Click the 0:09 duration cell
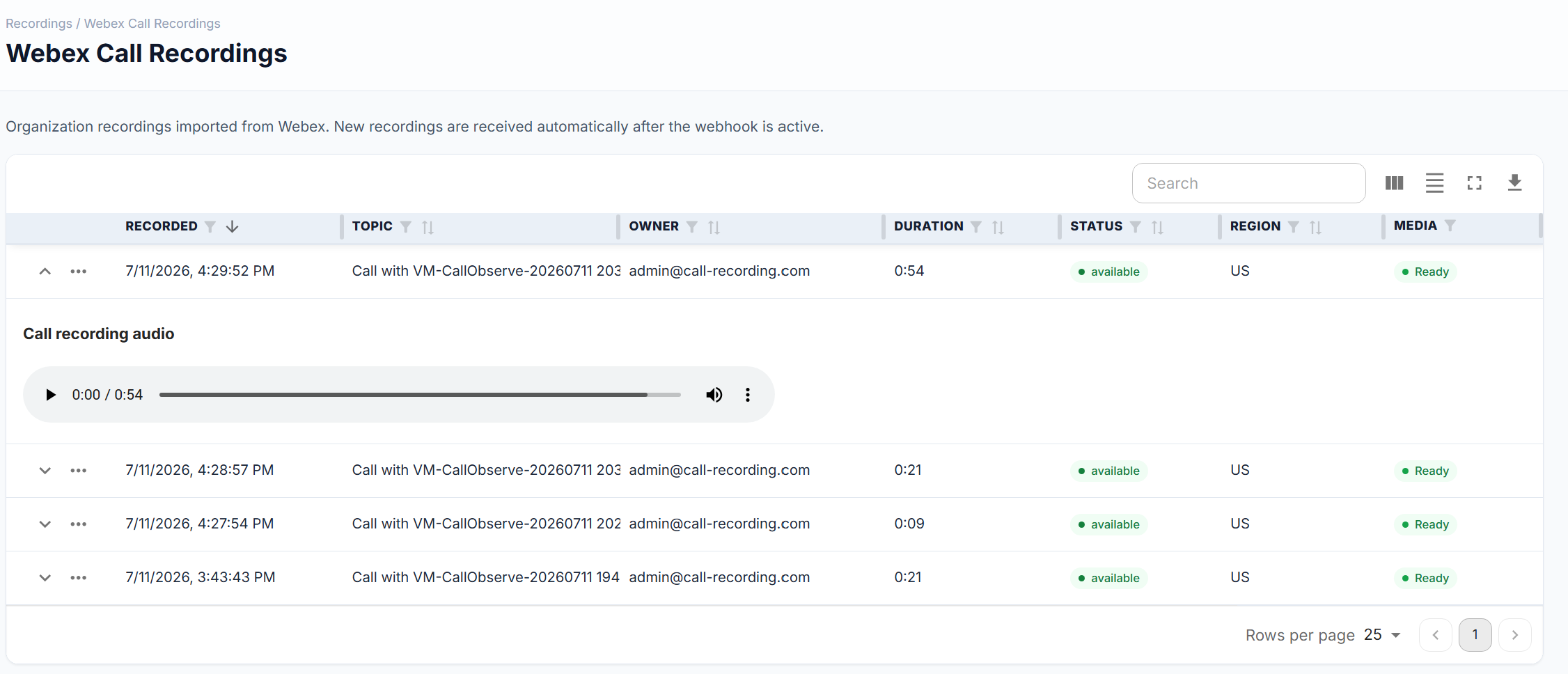 909,524
